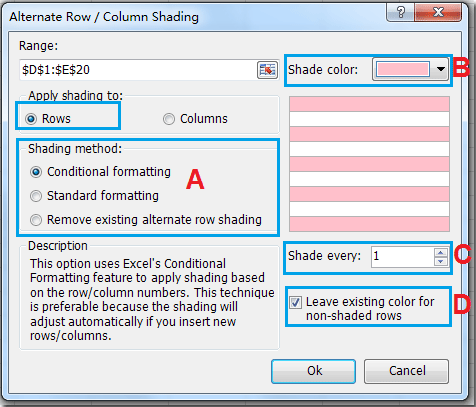
Task: Click the Range input field
Action: (138, 70)
